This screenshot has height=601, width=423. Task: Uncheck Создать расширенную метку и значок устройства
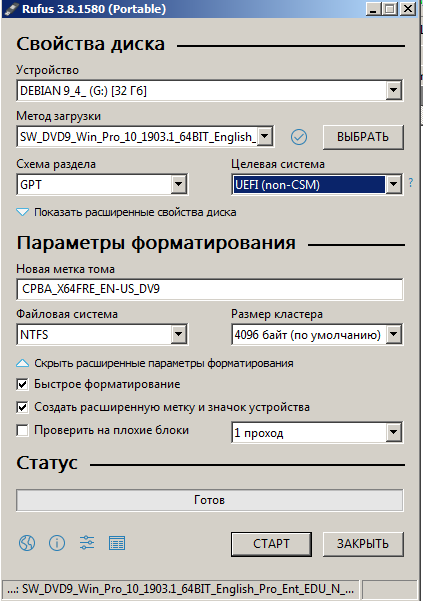(22, 407)
